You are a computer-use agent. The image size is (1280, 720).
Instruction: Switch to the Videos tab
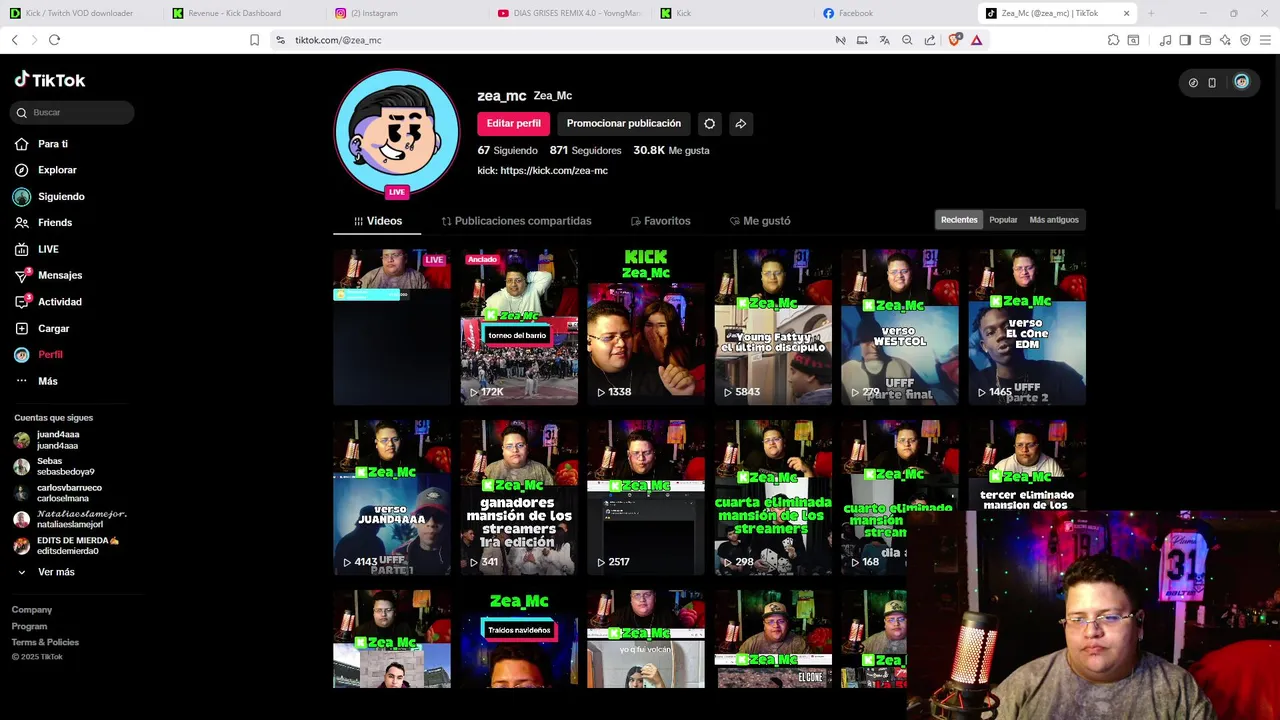378,221
